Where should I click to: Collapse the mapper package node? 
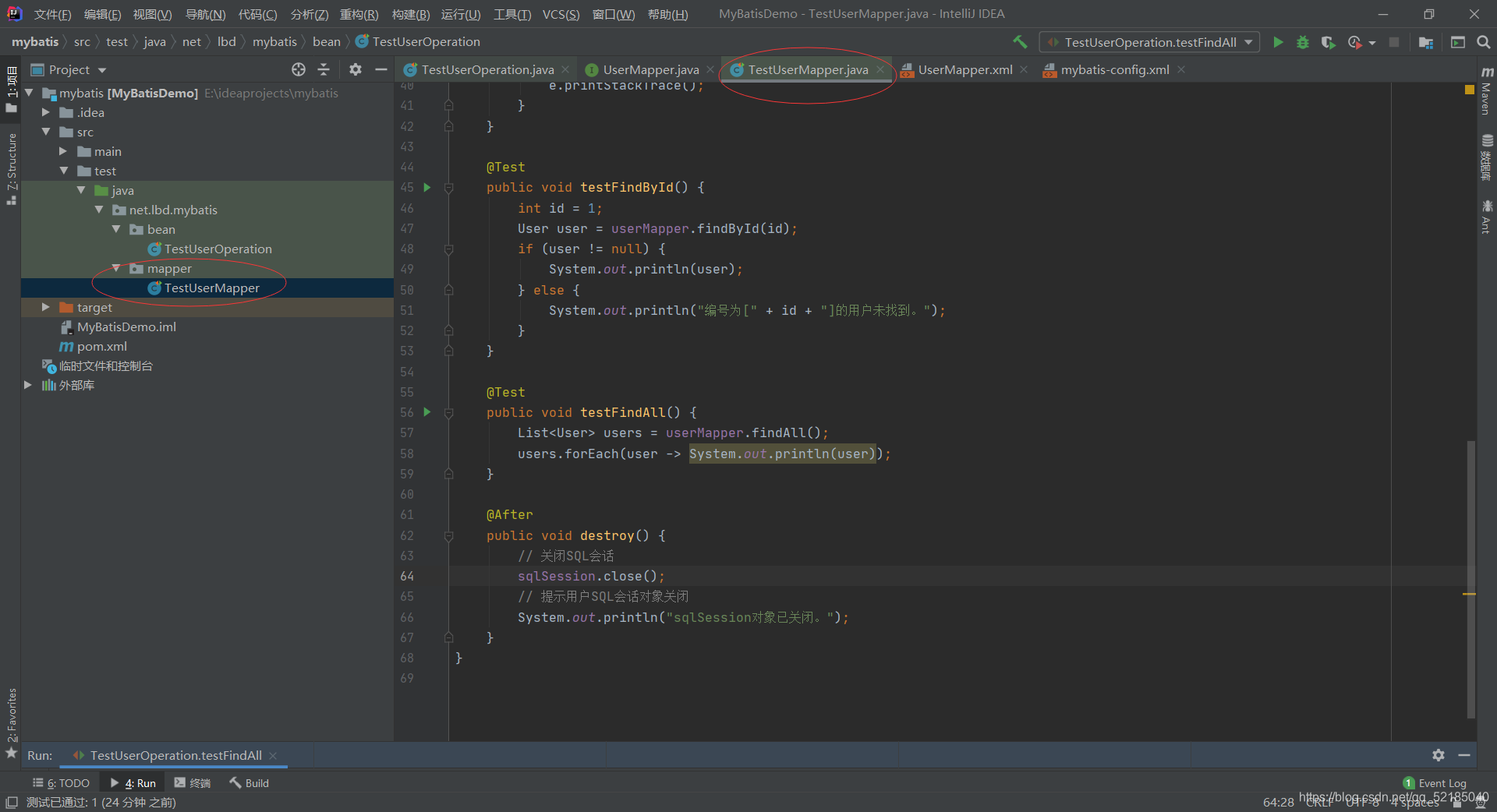[x=116, y=268]
